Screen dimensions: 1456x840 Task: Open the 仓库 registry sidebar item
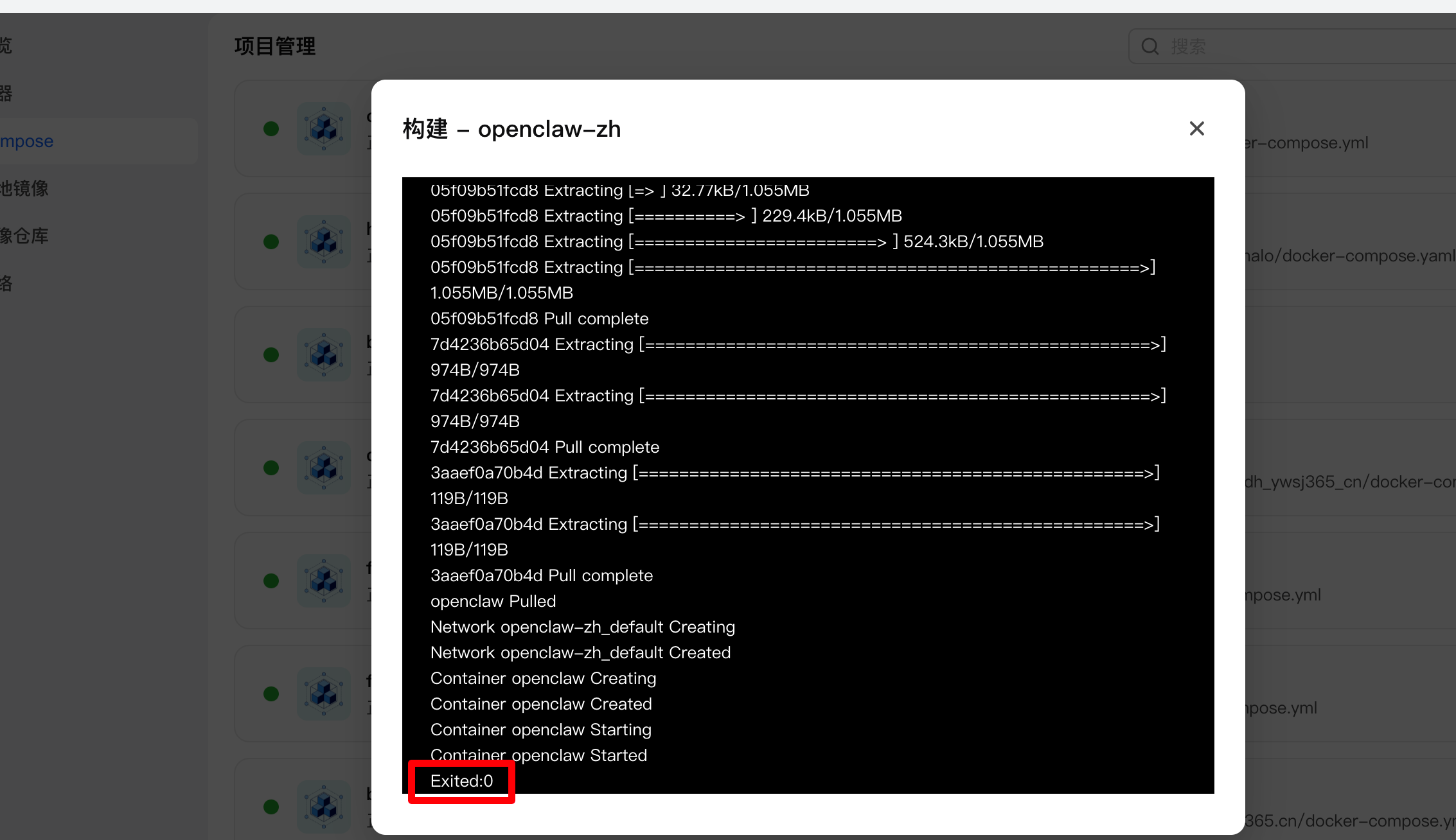[x=24, y=236]
